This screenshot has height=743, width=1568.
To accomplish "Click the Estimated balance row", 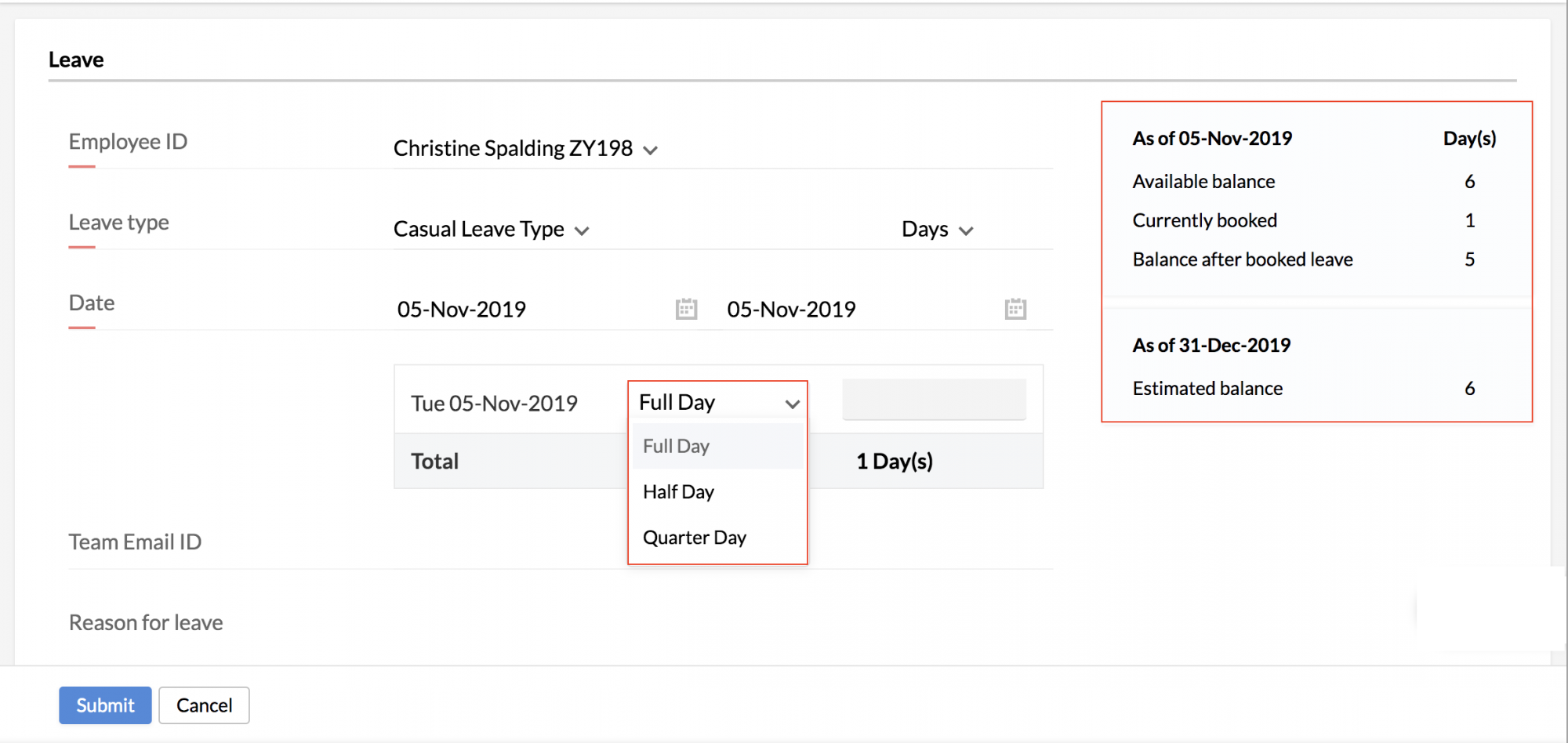I will point(1304,388).
